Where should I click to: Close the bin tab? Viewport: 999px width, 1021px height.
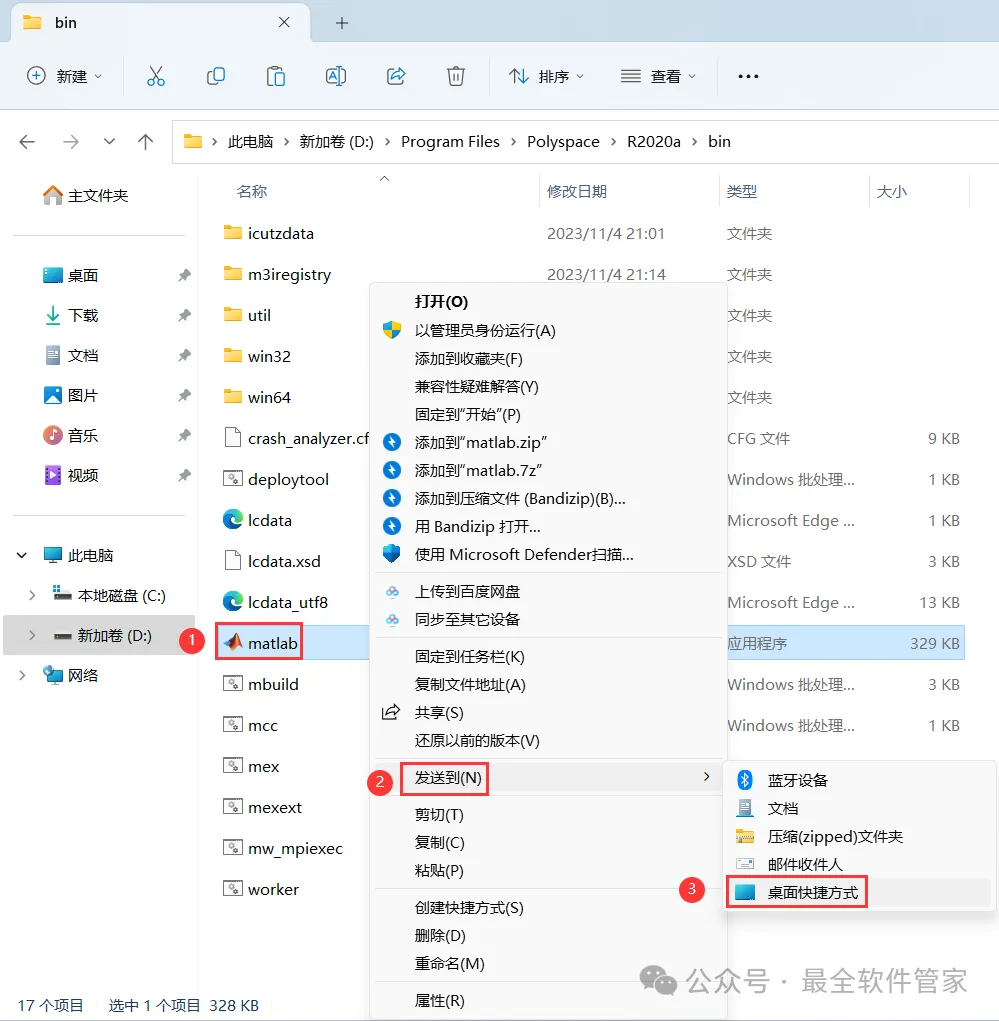pos(284,23)
